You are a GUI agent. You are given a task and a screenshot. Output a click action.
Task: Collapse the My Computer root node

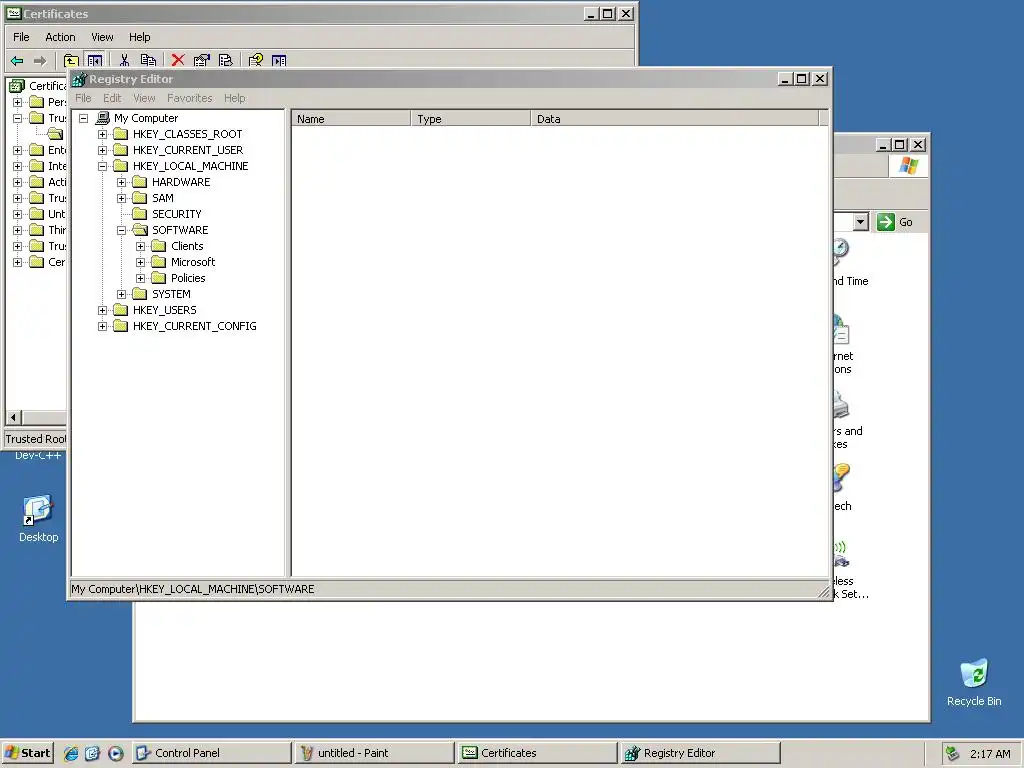point(84,118)
